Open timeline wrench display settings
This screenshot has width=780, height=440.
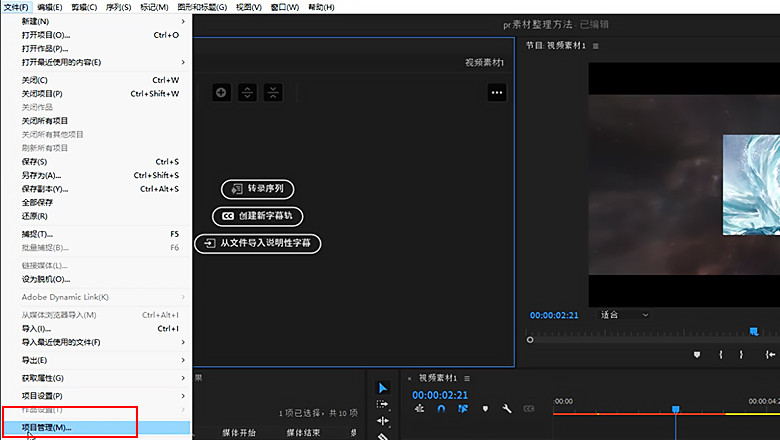(x=507, y=408)
